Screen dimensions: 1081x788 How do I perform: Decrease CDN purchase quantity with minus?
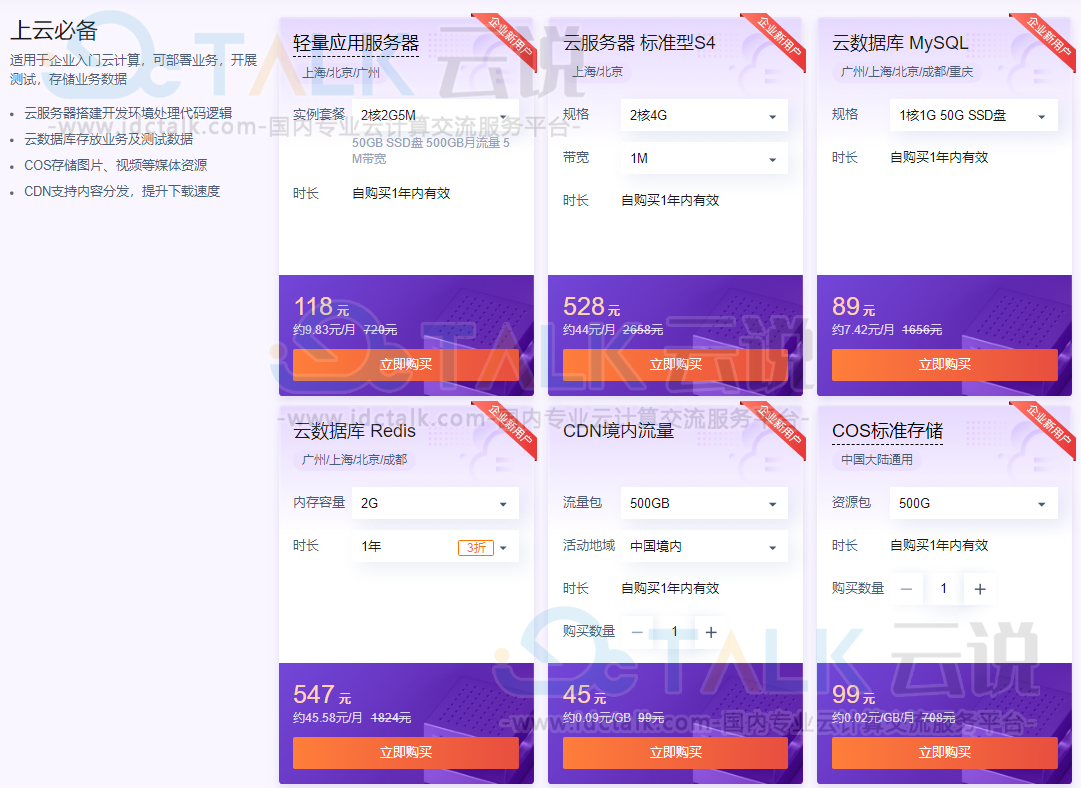pyautogui.click(x=637, y=632)
